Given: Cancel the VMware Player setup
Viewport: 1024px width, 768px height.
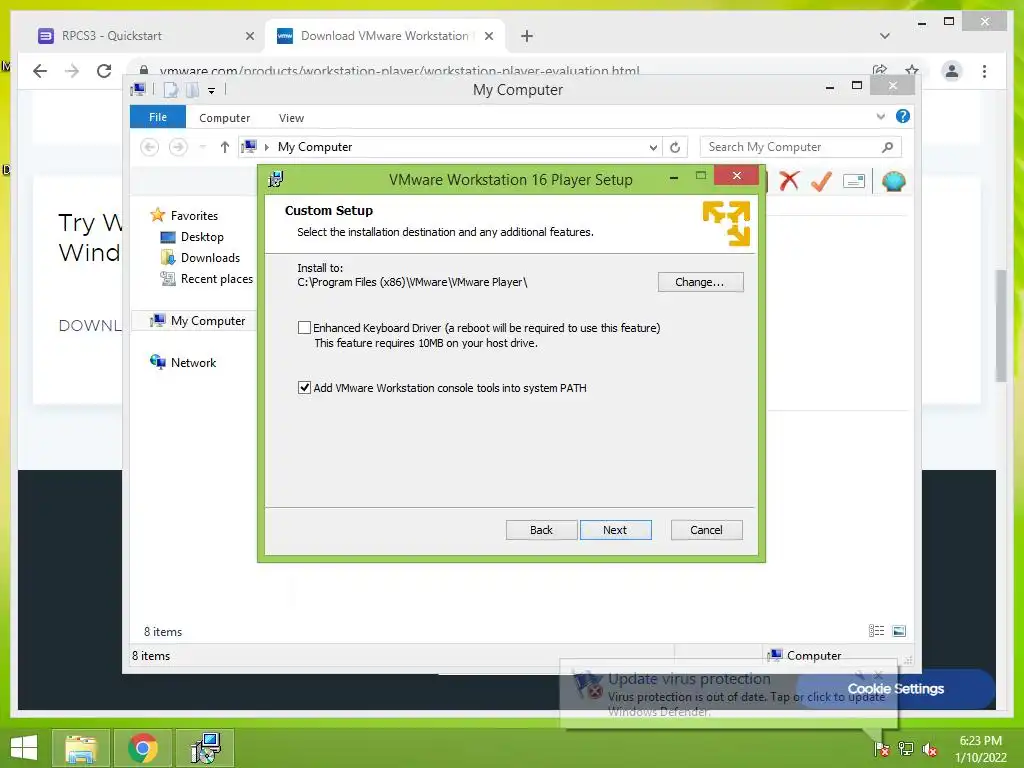Looking at the screenshot, I should tap(707, 530).
